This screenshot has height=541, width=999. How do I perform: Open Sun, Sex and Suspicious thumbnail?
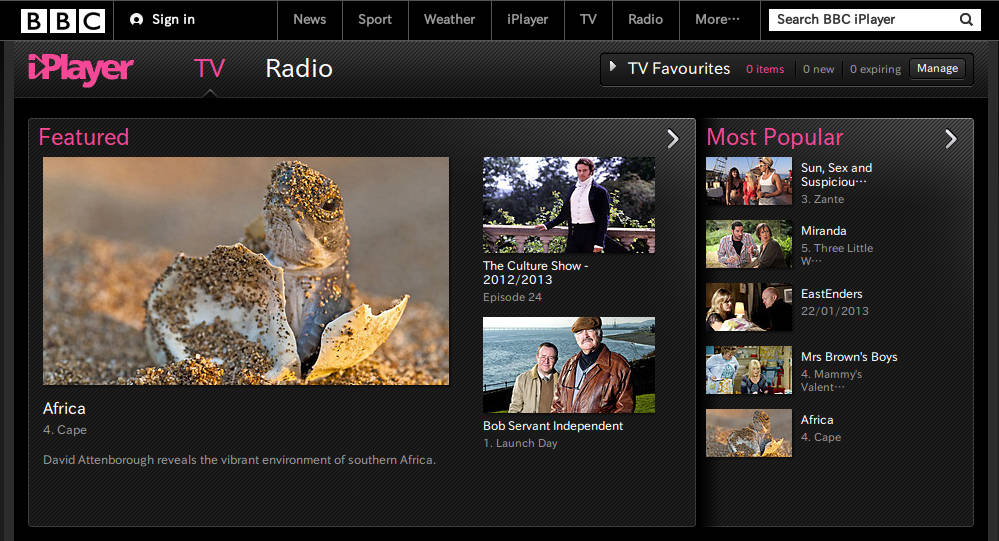pyautogui.click(x=749, y=181)
